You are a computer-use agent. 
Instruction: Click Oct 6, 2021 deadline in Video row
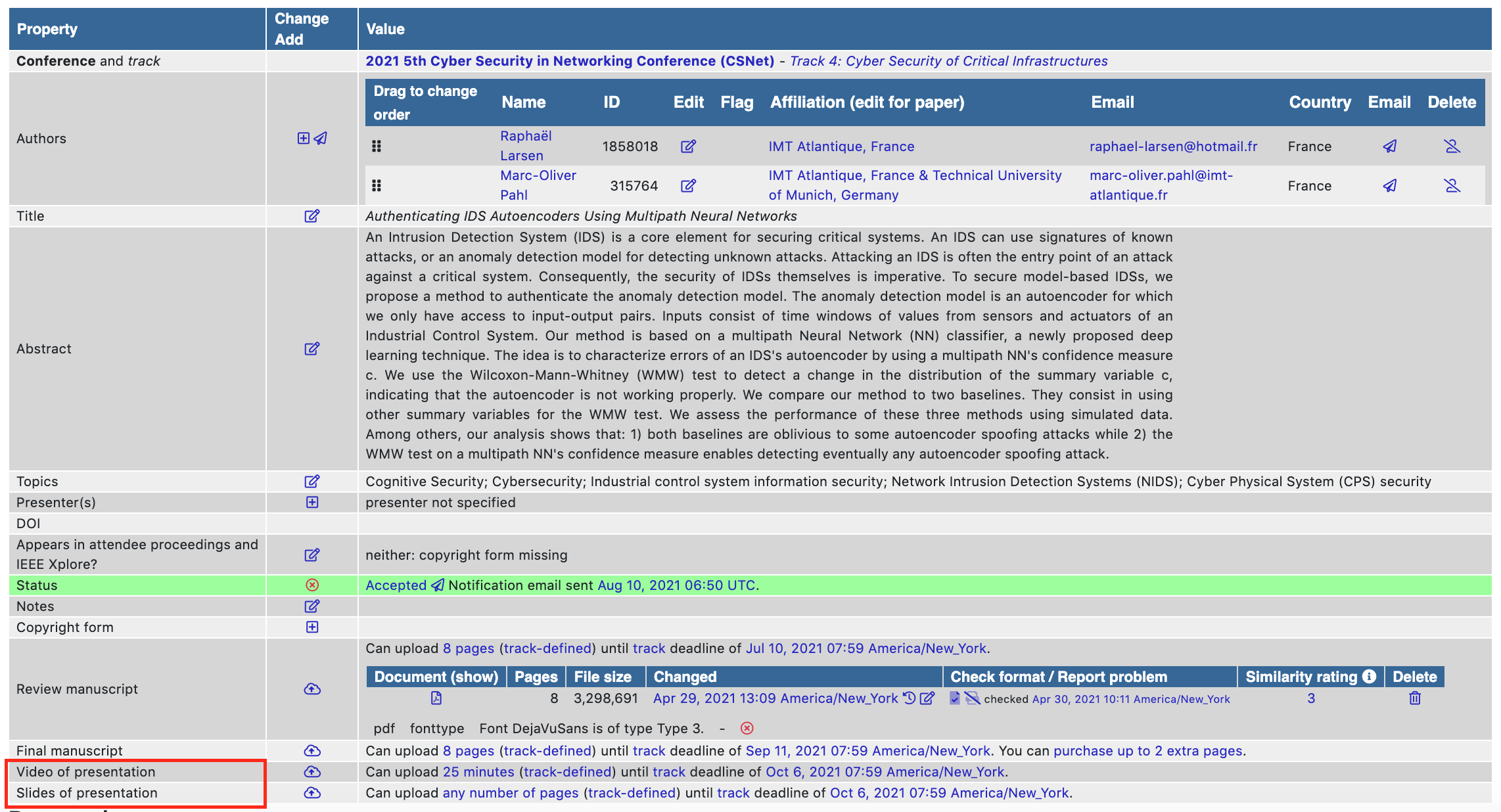885,771
